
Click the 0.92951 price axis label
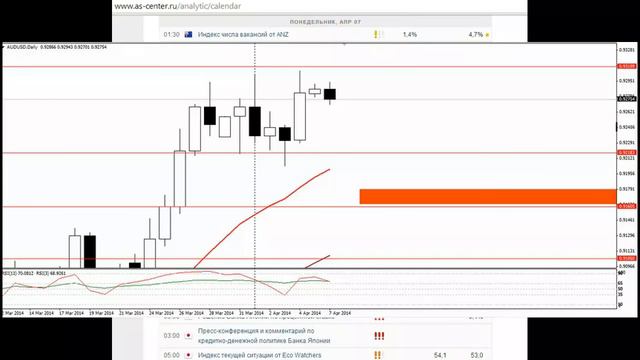click(627, 81)
